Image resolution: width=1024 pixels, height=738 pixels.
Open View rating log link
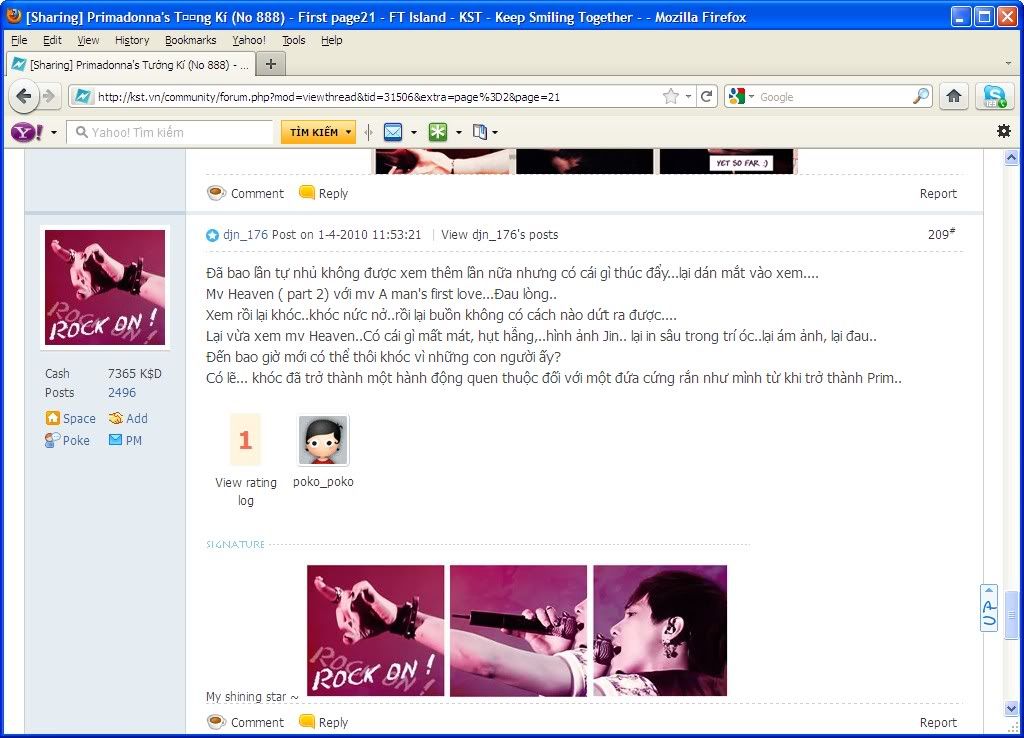pyautogui.click(x=246, y=491)
